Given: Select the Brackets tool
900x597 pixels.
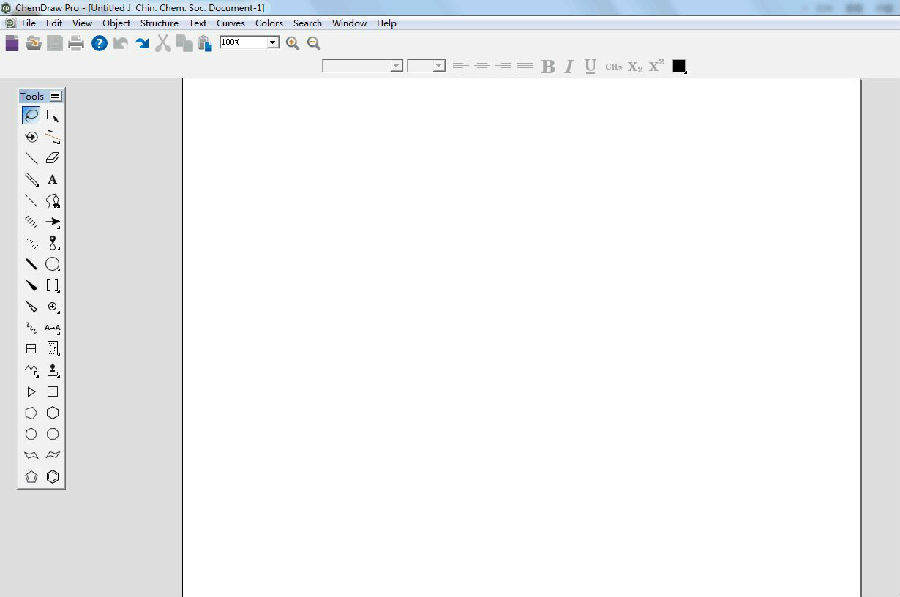Looking at the screenshot, I should point(53,286).
